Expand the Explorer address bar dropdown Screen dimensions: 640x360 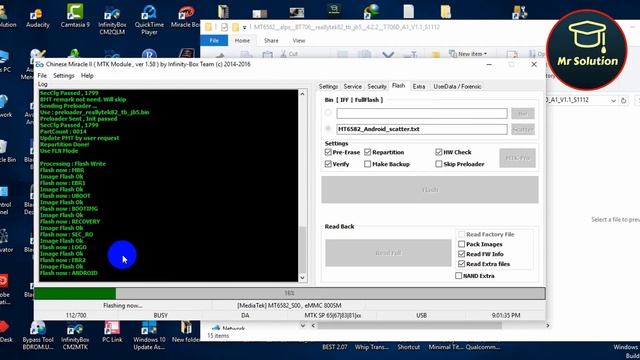click(613, 100)
